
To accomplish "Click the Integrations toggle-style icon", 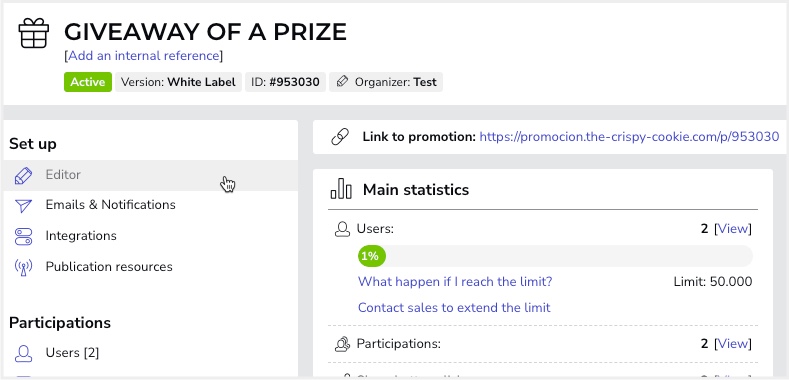I will (23, 236).
